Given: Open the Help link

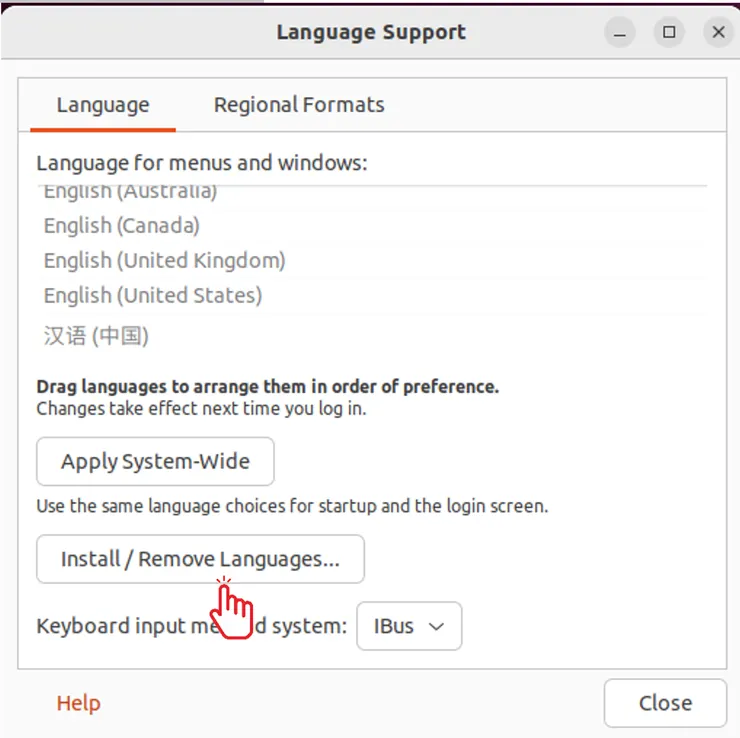Looking at the screenshot, I should 78,704.
